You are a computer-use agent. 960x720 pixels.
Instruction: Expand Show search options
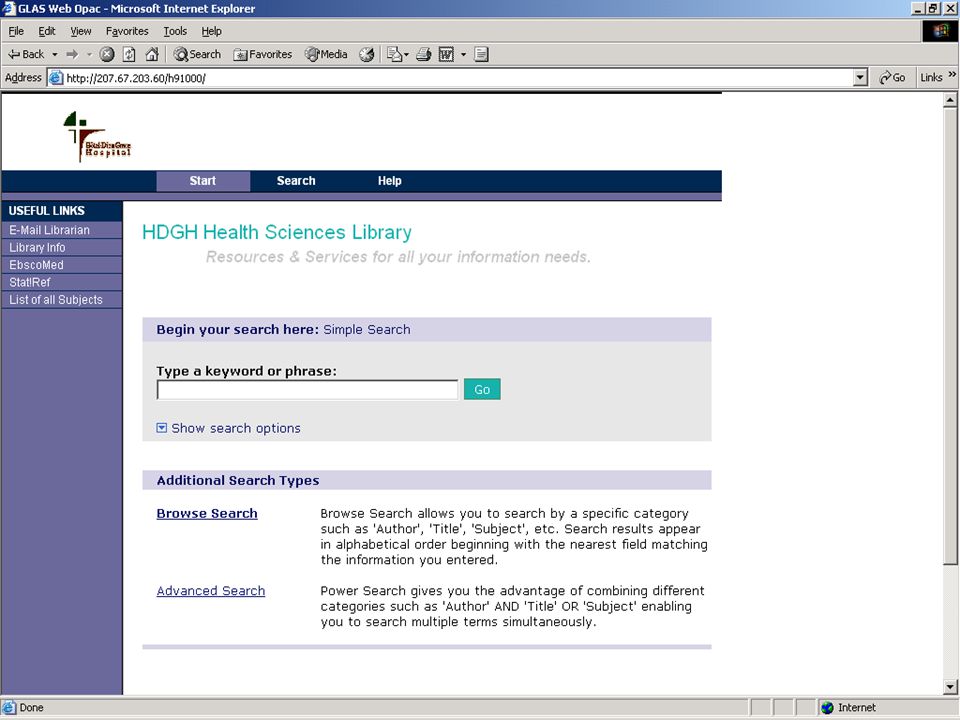click(x=228, y=428)
